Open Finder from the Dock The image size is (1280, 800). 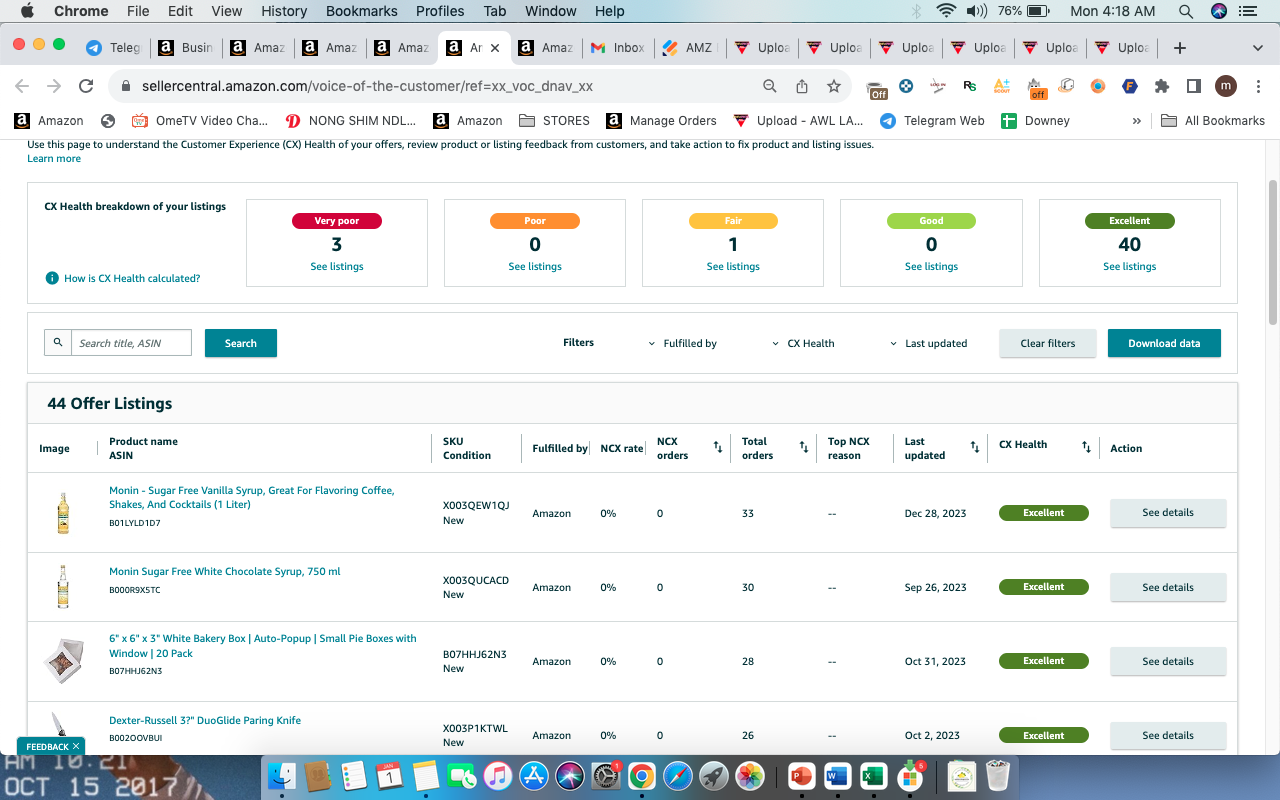(283, 775)
